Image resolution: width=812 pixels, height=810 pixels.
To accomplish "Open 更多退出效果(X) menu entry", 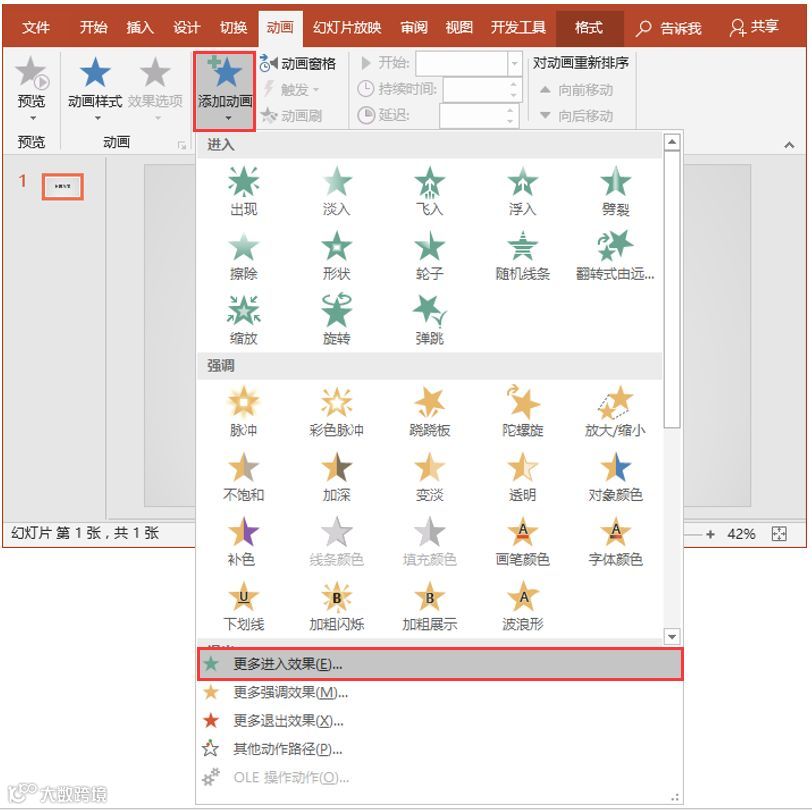I will click(440, 720).
